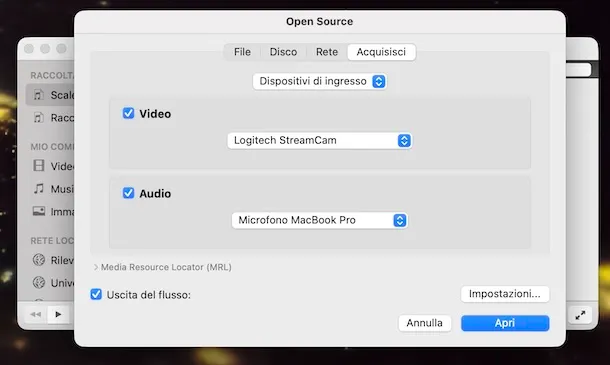Screen dimensions: 610x365
Task: Click the Apri button
Action: [505, 323]
